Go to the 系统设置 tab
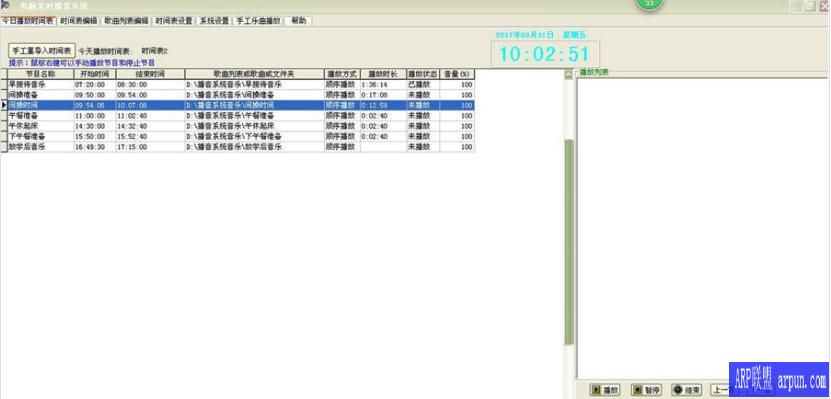This screenshot has width=831, height=399. (x=214, y=21)
